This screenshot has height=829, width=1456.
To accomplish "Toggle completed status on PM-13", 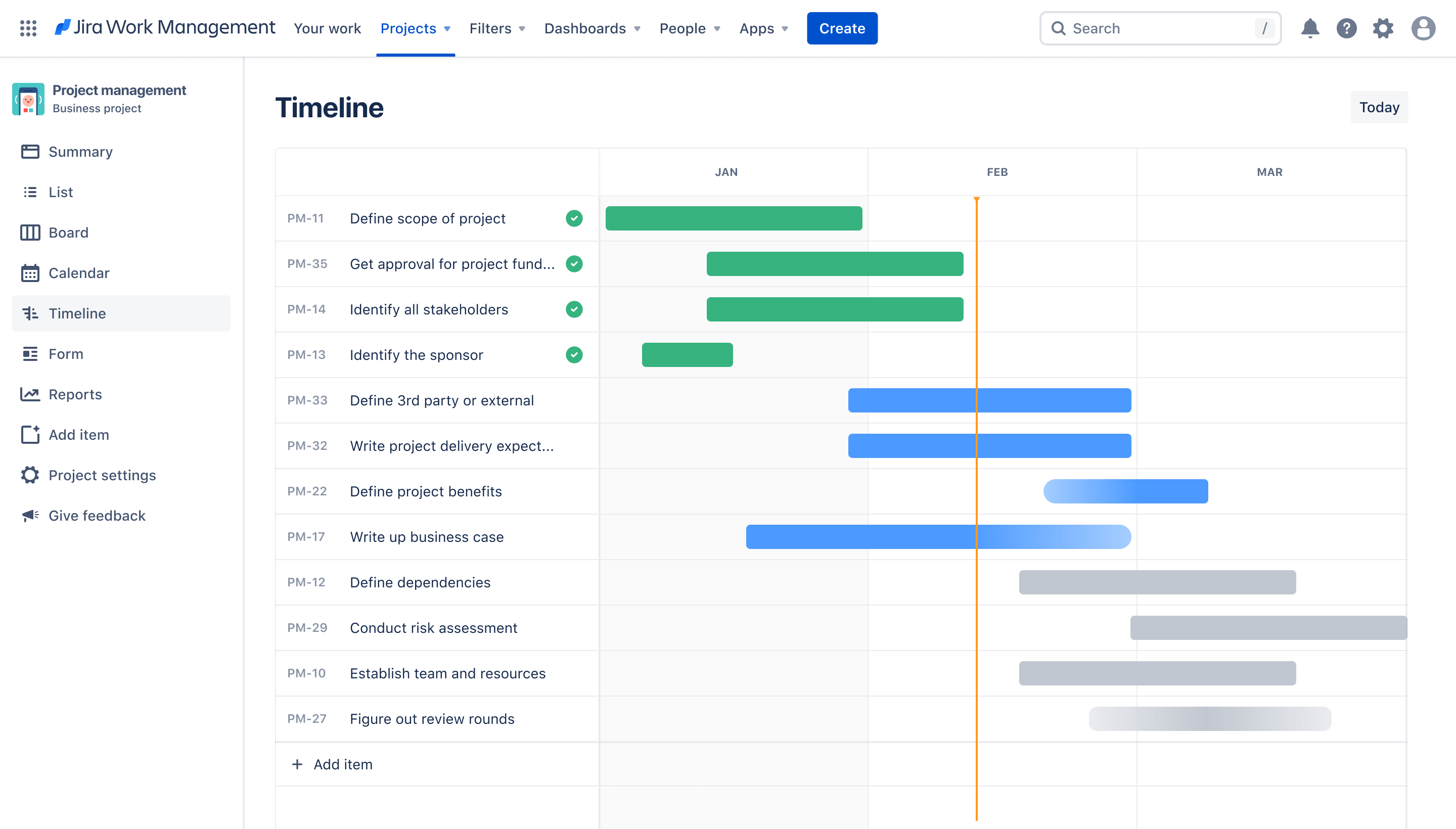I will click(574, 355).
